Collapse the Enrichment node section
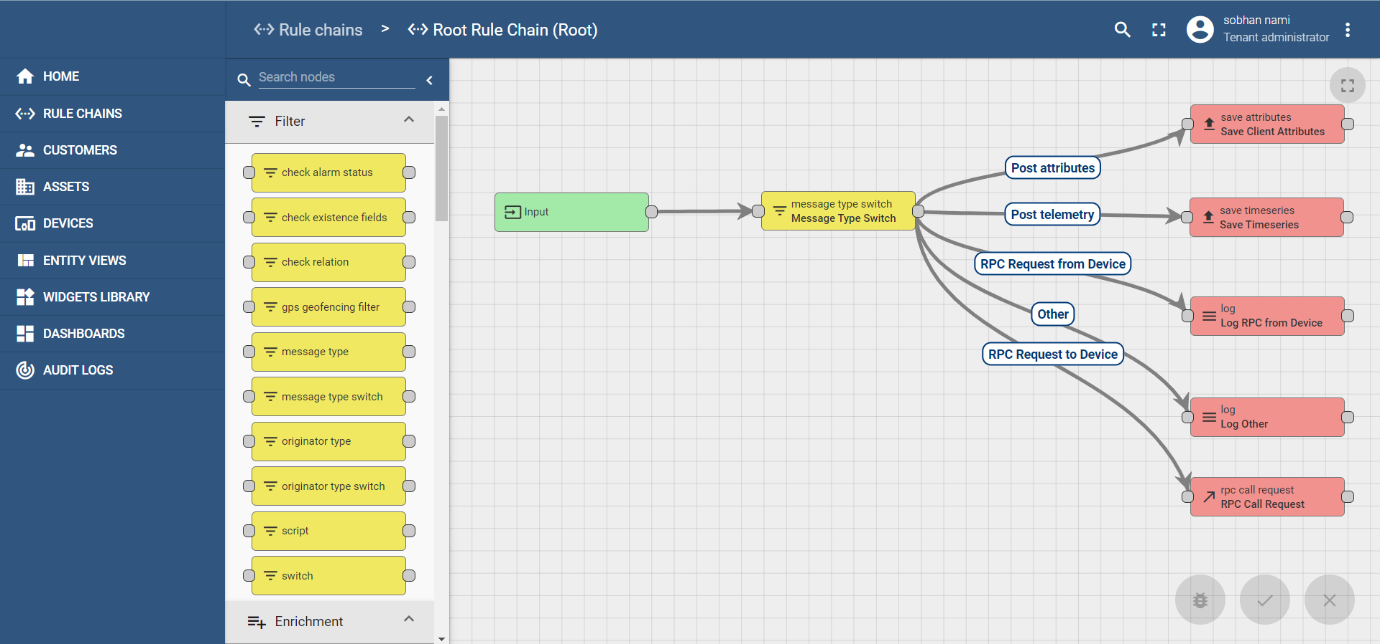 pyautogui.click(x=408, y=620)
